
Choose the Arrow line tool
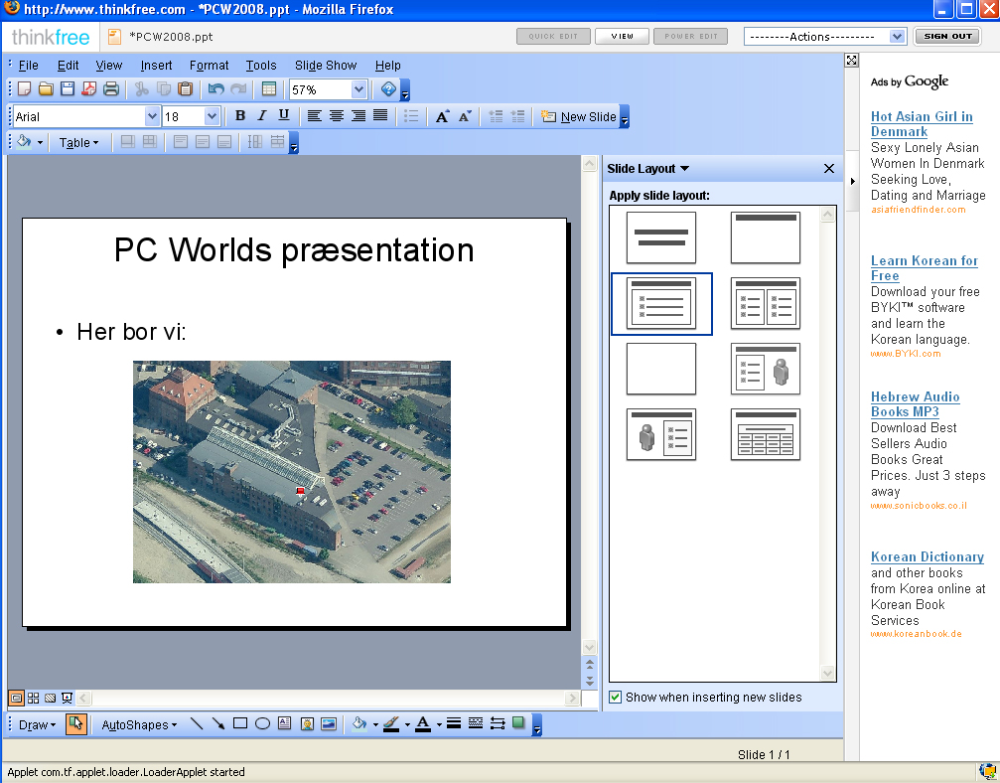click(218, 724)
